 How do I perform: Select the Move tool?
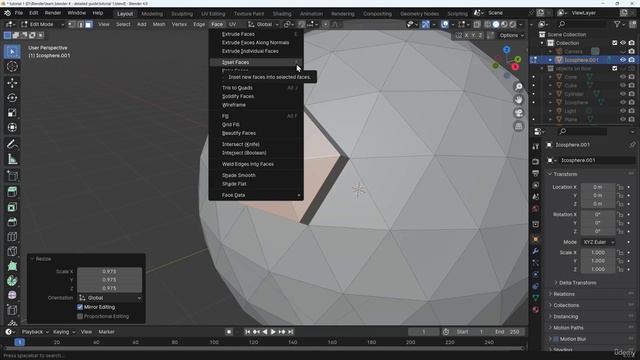click(x=12, y=83)
